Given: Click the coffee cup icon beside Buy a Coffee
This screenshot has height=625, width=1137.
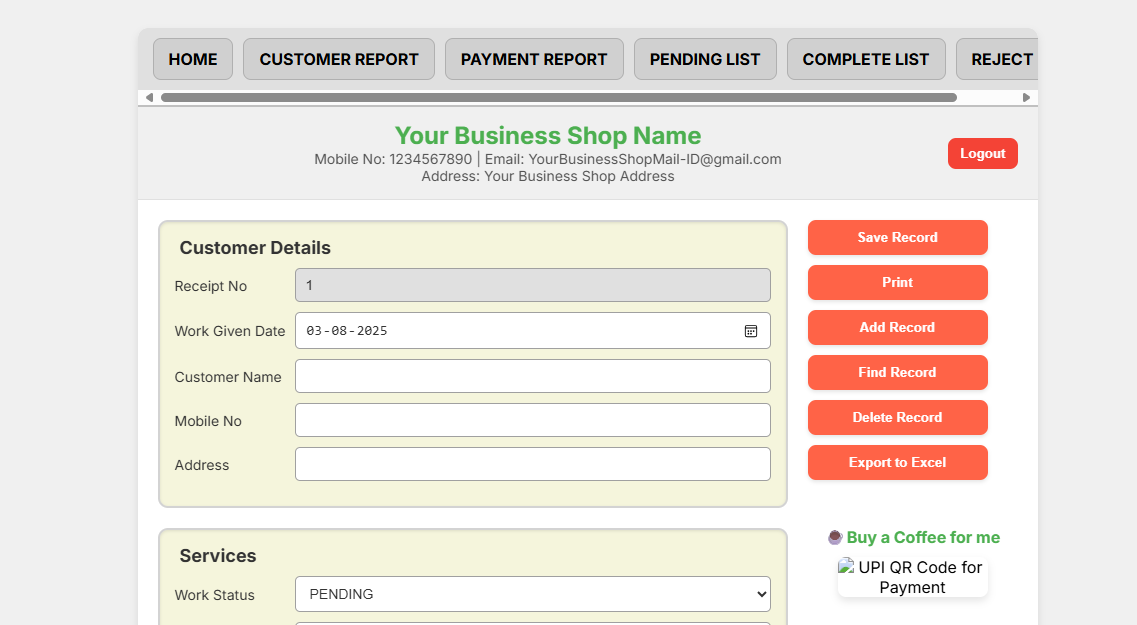Looking at the screenshot, I should (x=835, y=537).
